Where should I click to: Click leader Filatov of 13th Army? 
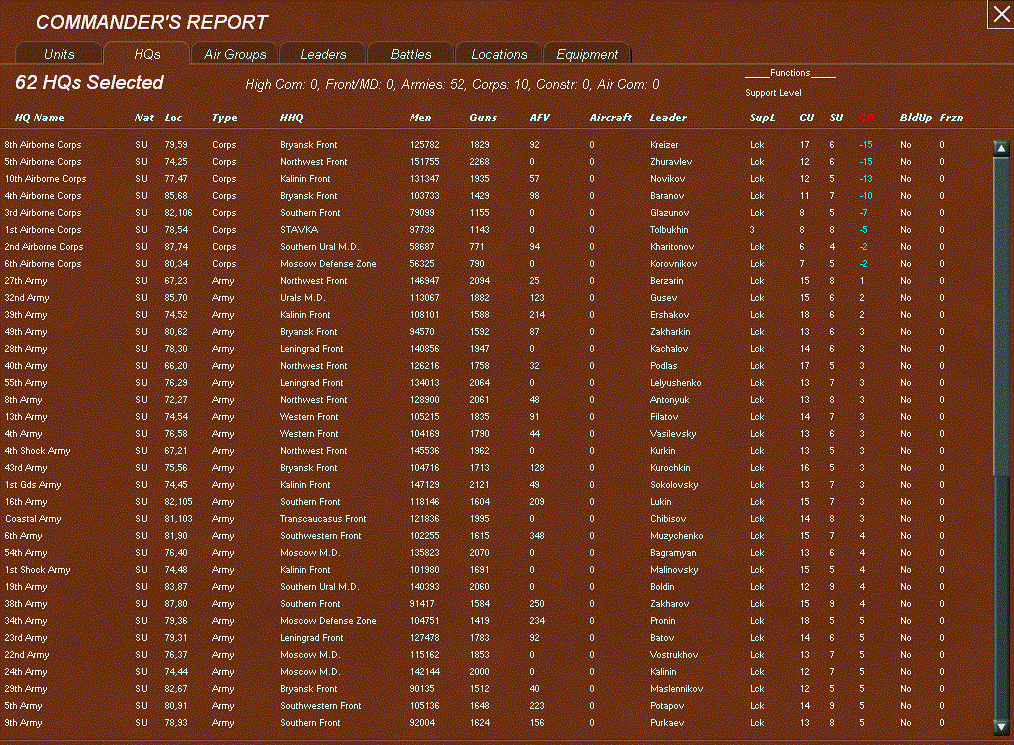coord(664,416)
